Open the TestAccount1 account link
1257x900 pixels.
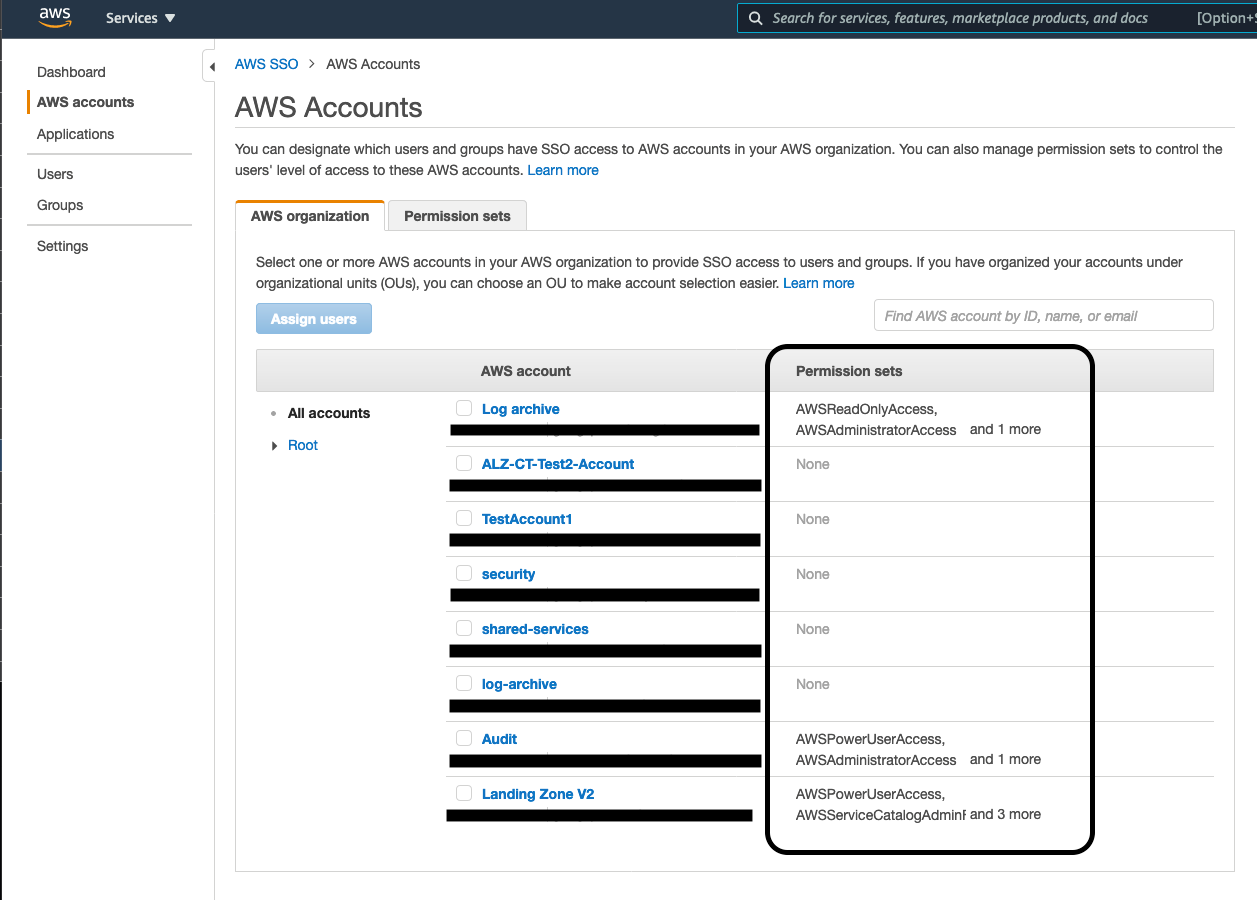[x=527, y=519]
